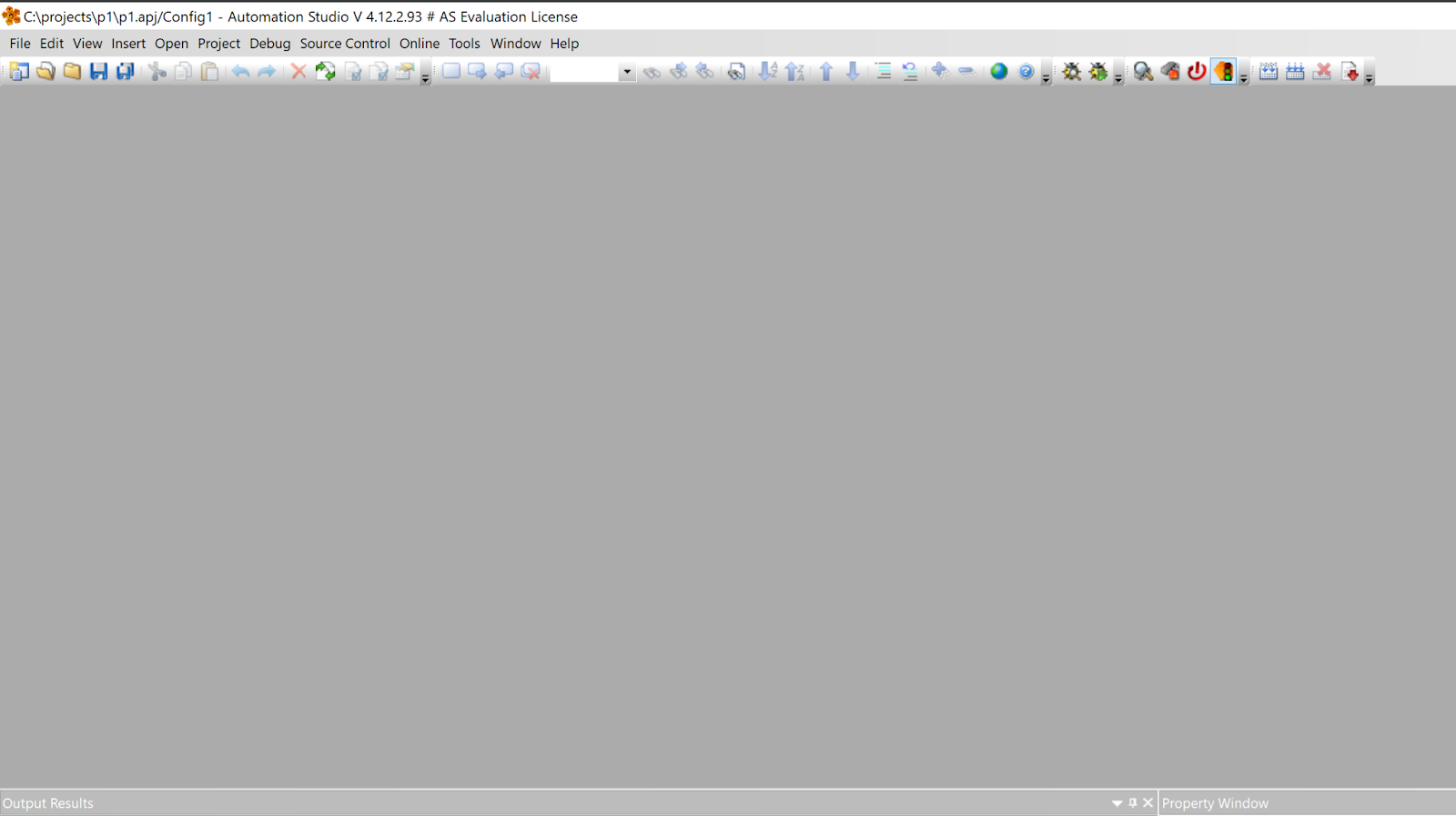Open the Help menu
This screenshot has width=1456, height=816.
tap(564, 44)
